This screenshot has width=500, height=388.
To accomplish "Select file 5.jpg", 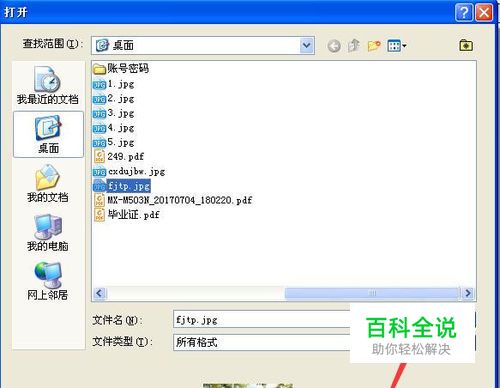I will [114, 142].
